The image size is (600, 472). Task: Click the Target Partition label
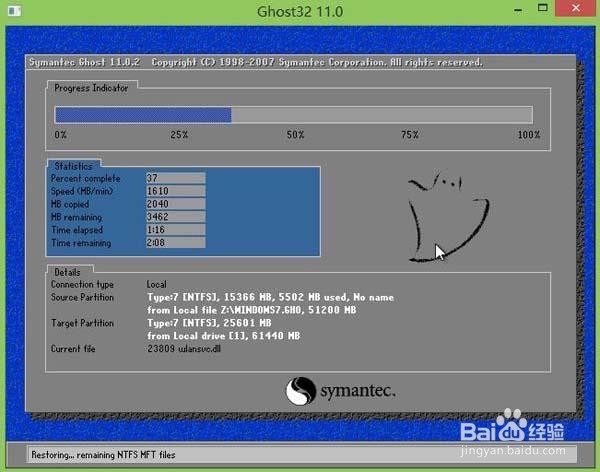pyautogui.click(x=82, y=323)
